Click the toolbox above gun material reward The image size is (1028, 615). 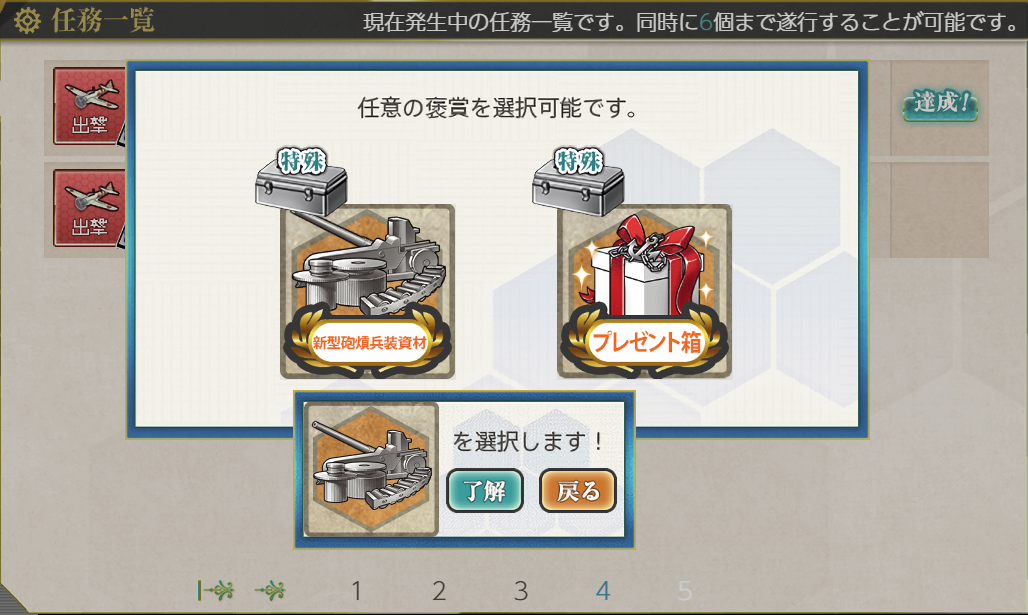[x=302, y=181]
